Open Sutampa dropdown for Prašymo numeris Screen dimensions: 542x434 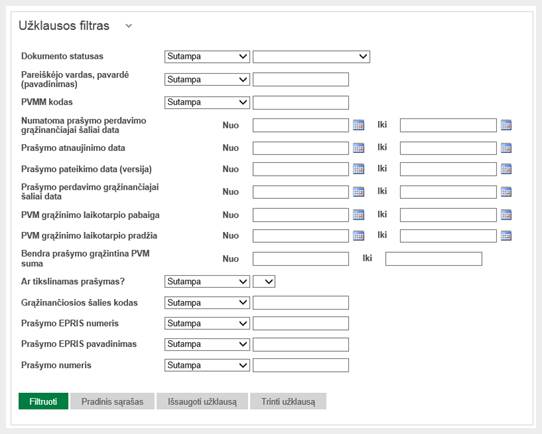[207, 365]
